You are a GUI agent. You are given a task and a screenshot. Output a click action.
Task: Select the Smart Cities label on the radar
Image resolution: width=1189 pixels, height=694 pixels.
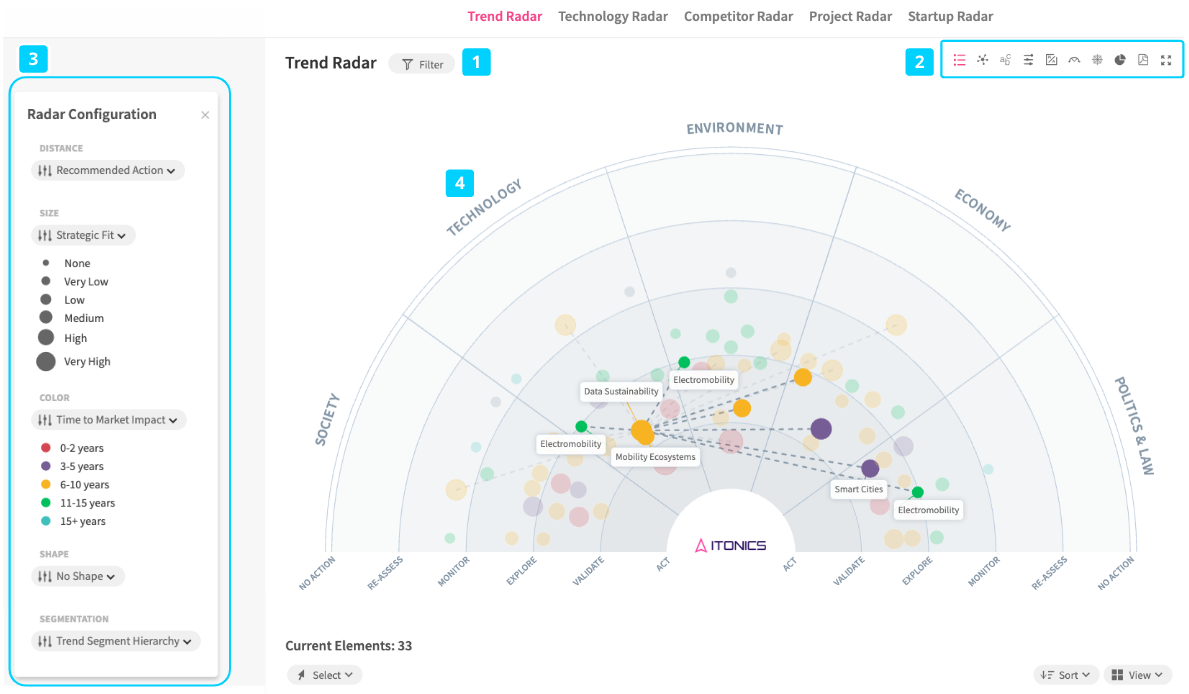859,490
